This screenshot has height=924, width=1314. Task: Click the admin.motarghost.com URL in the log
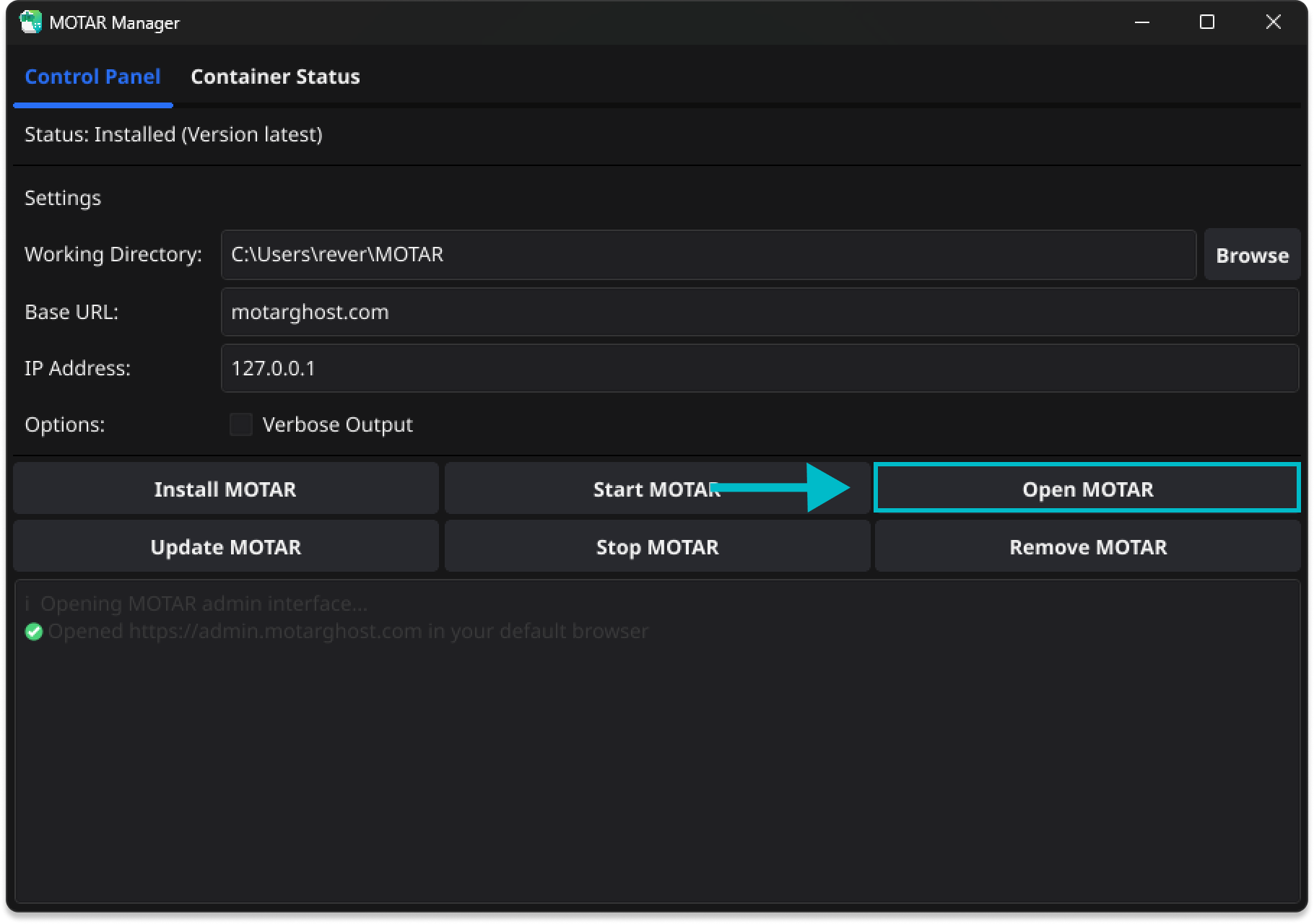(x=275, y=631)
